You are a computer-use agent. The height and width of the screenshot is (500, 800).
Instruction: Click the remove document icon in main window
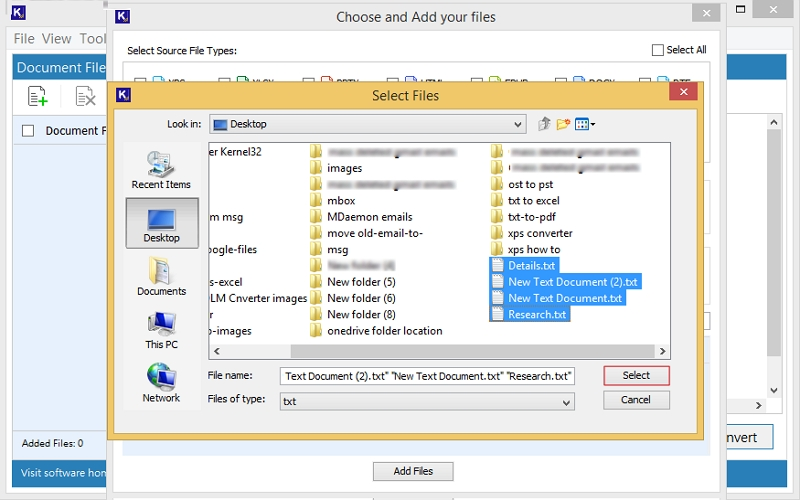tap(85, 96)
